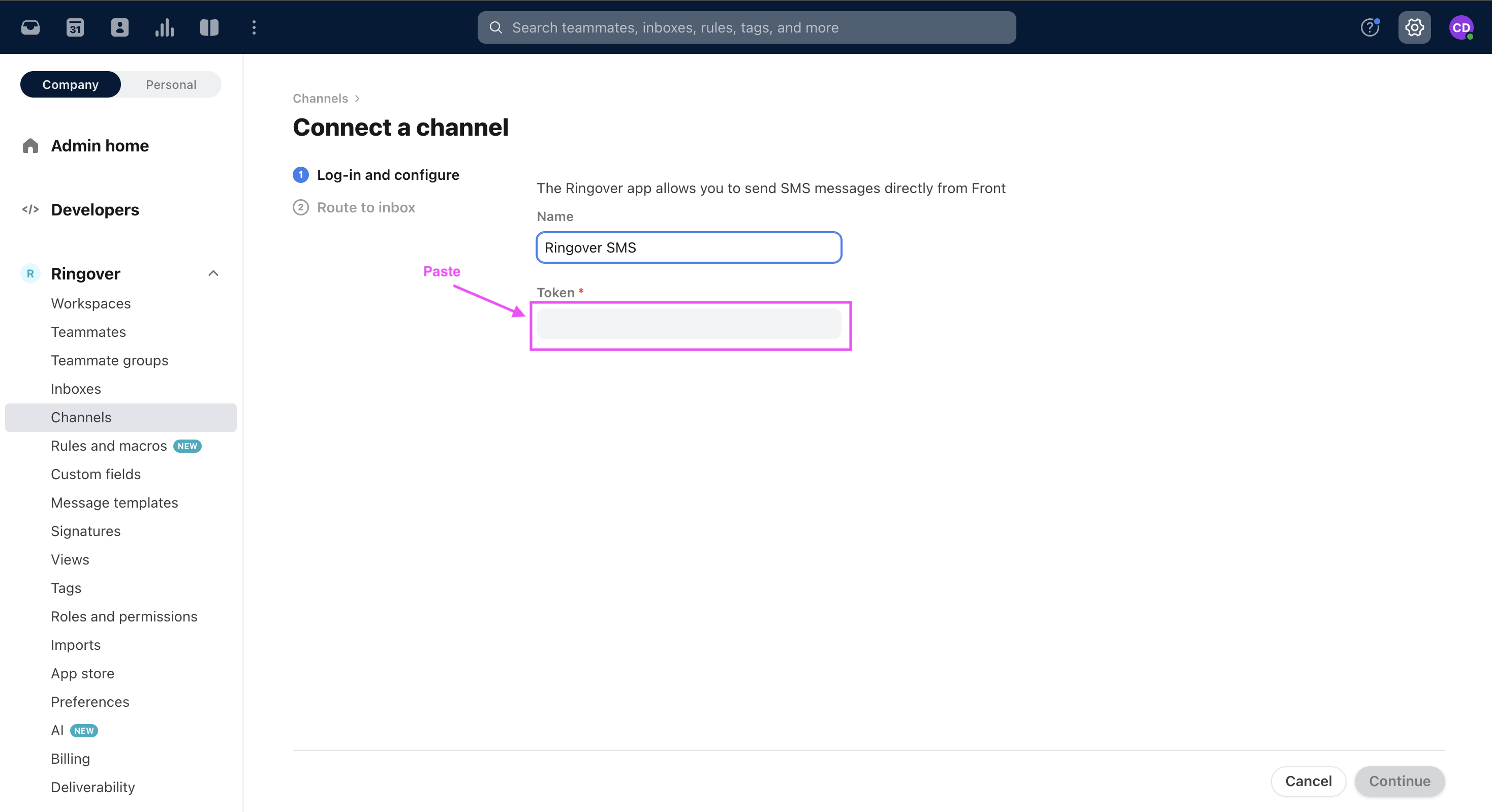Open the analytics bar chart icon

point(165,27)
